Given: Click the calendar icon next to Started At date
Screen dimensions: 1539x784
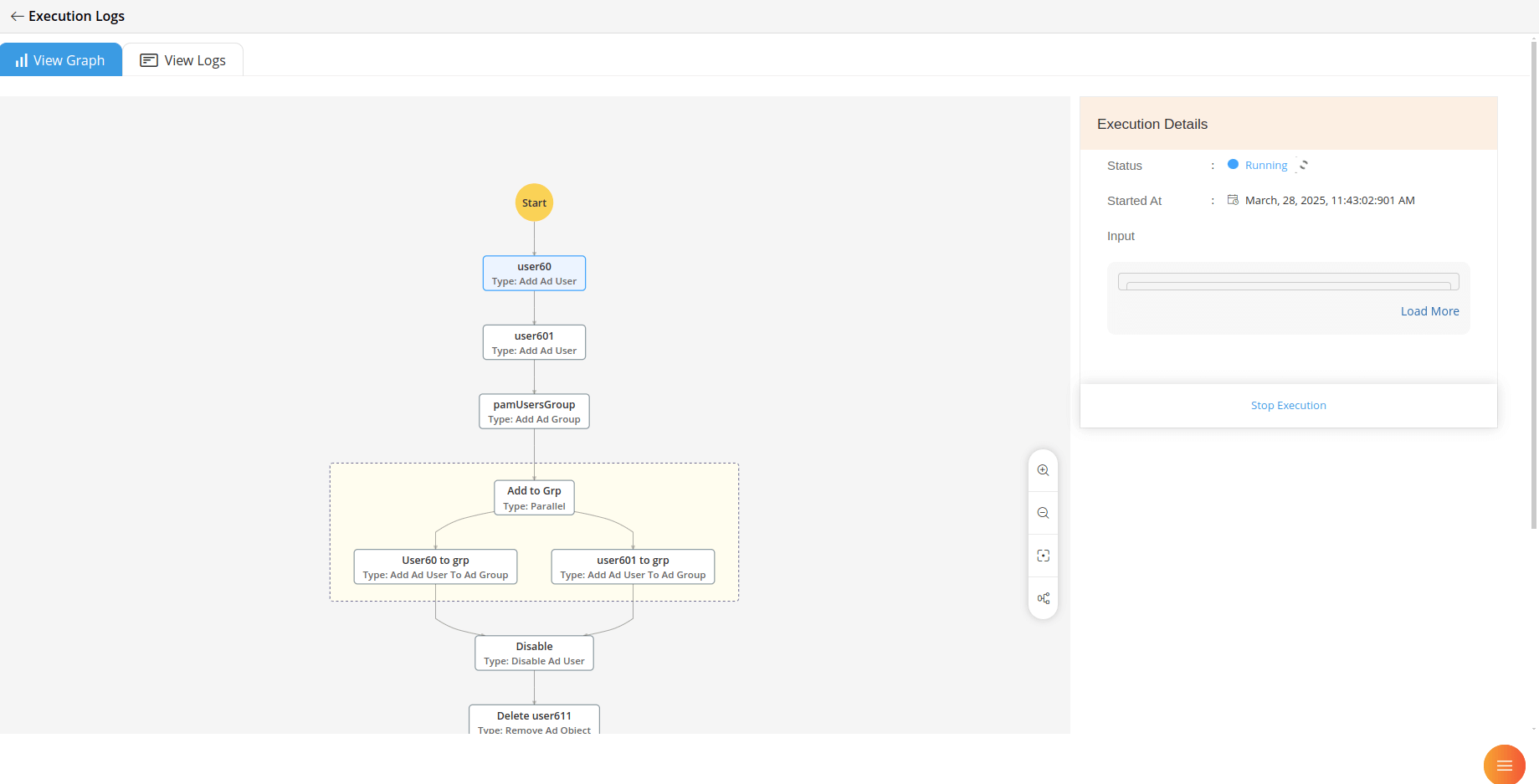Looking at the screenshot, I should [x=1233, y=199].
